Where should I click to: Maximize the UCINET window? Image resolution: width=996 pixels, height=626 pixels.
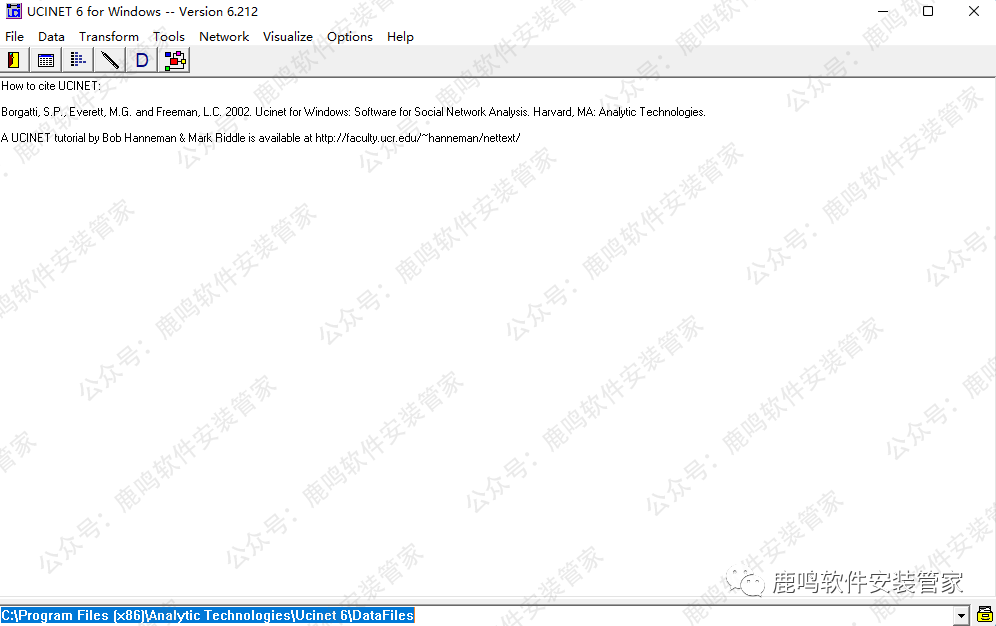pos(928,11)
